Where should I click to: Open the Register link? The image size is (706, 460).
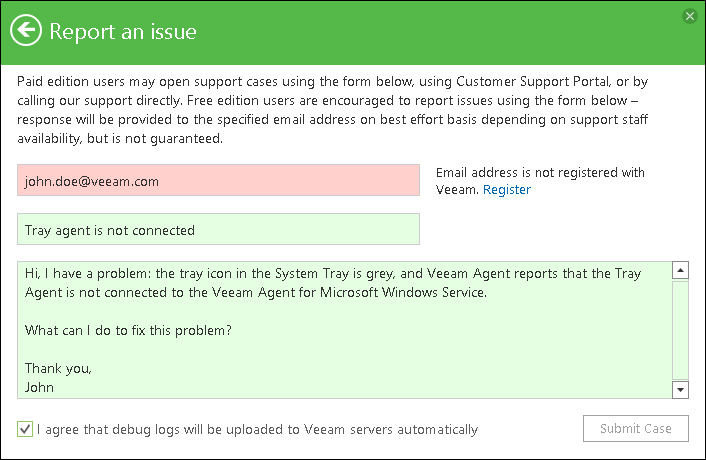(507, 190)
